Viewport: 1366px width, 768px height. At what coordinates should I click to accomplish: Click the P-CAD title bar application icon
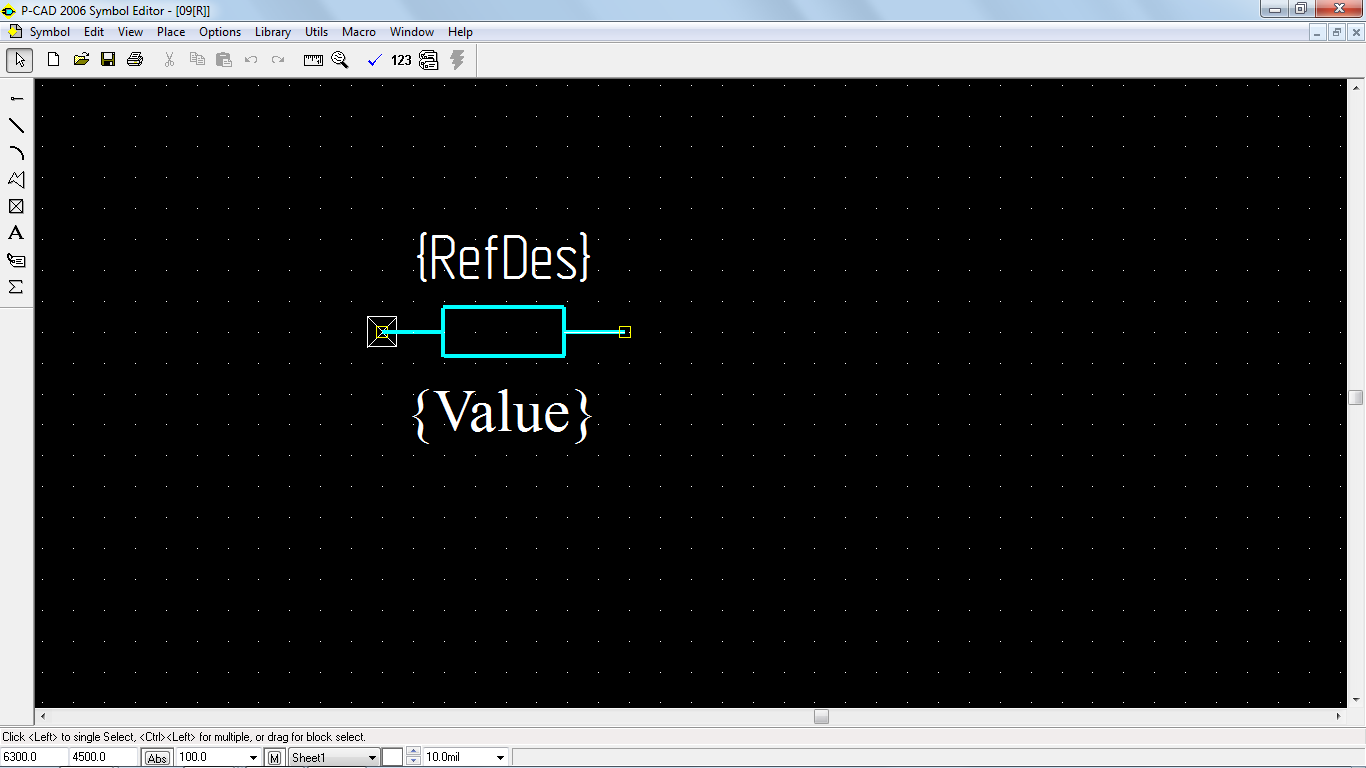click(9, 10)
